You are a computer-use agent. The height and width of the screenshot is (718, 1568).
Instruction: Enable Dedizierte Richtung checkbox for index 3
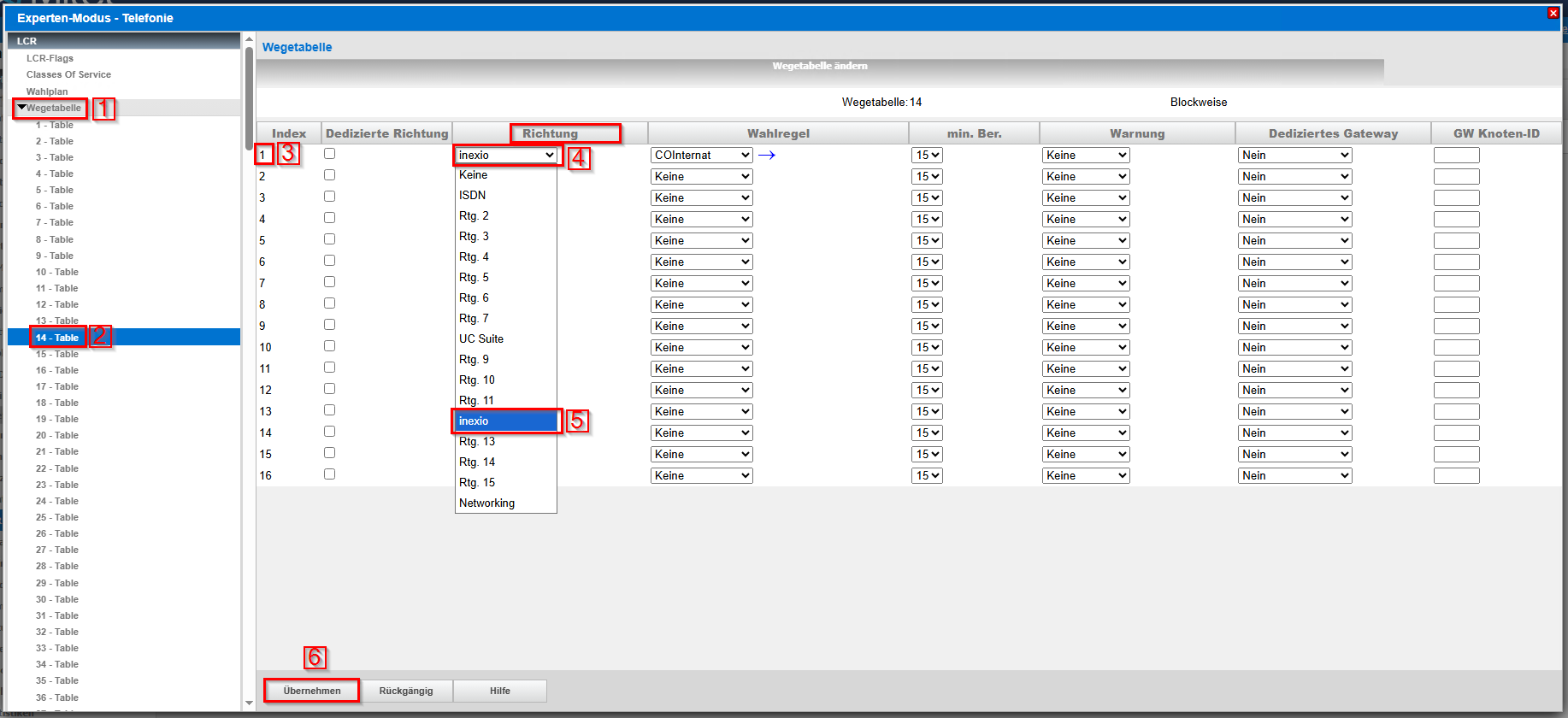(329, 197)
